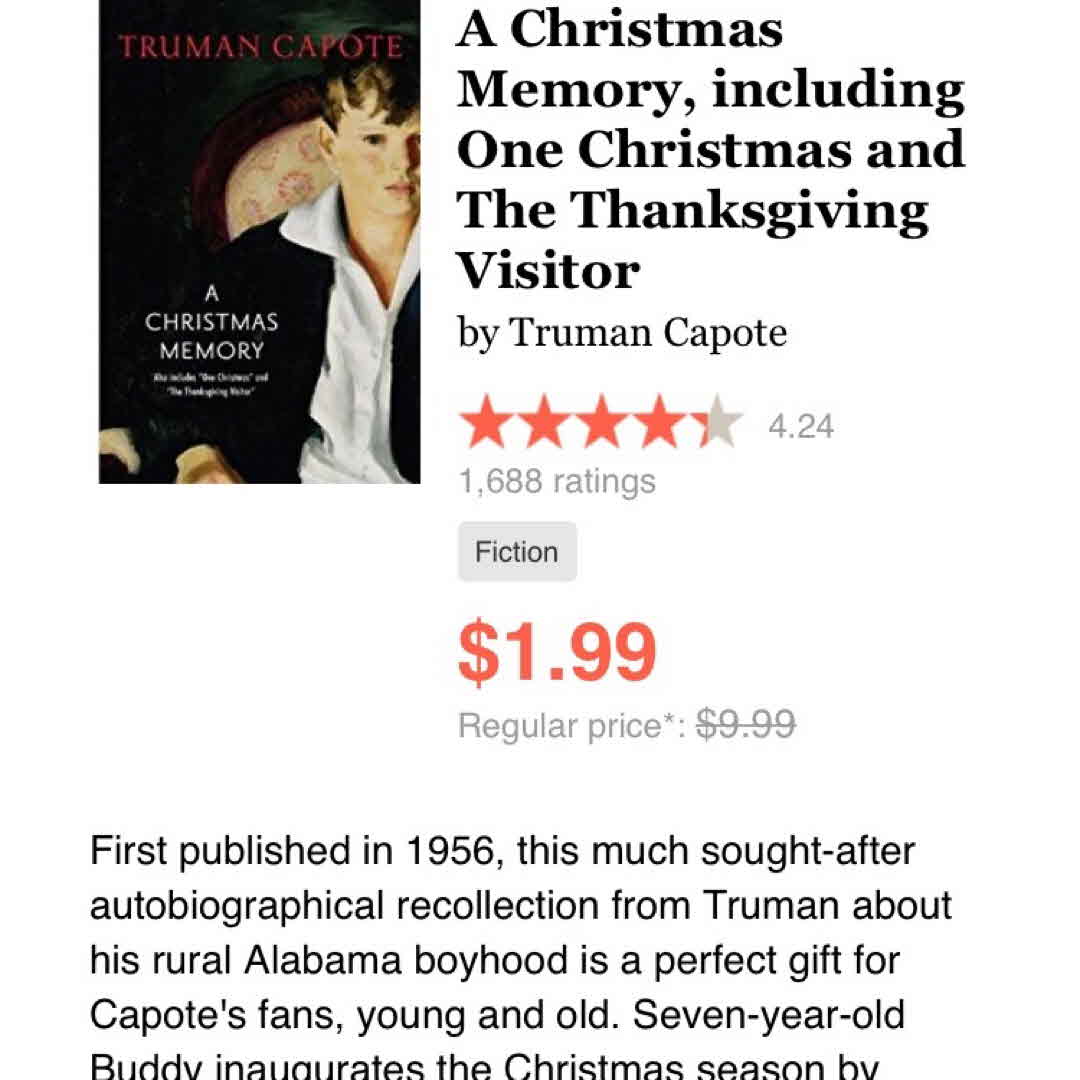Click the Capote's fans description line
The width and height of the screenshot is (1080, 1080).
point(497,1014)
